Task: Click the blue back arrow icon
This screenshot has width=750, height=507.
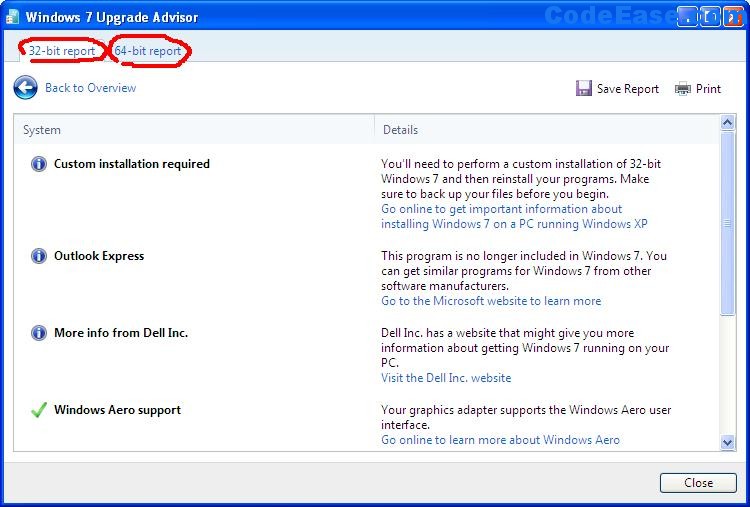Action: click(x=25, y=88)
